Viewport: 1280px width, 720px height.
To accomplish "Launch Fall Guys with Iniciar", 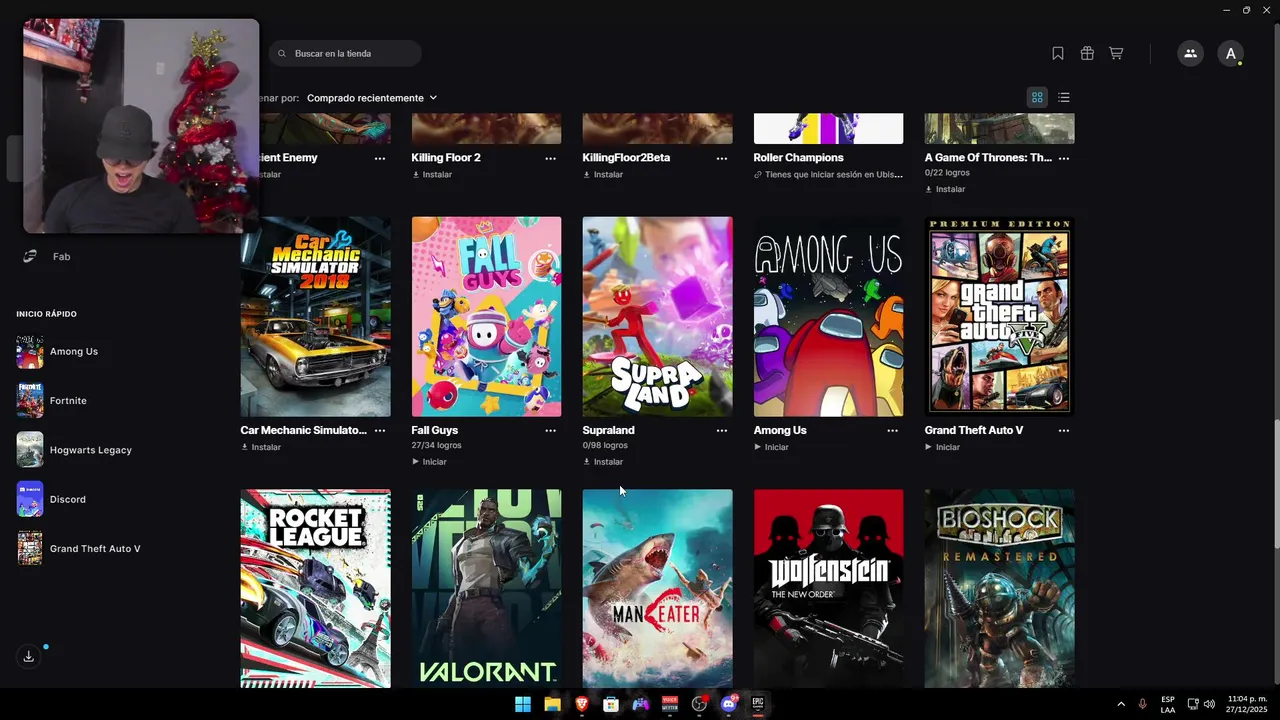I will (429, 462).
